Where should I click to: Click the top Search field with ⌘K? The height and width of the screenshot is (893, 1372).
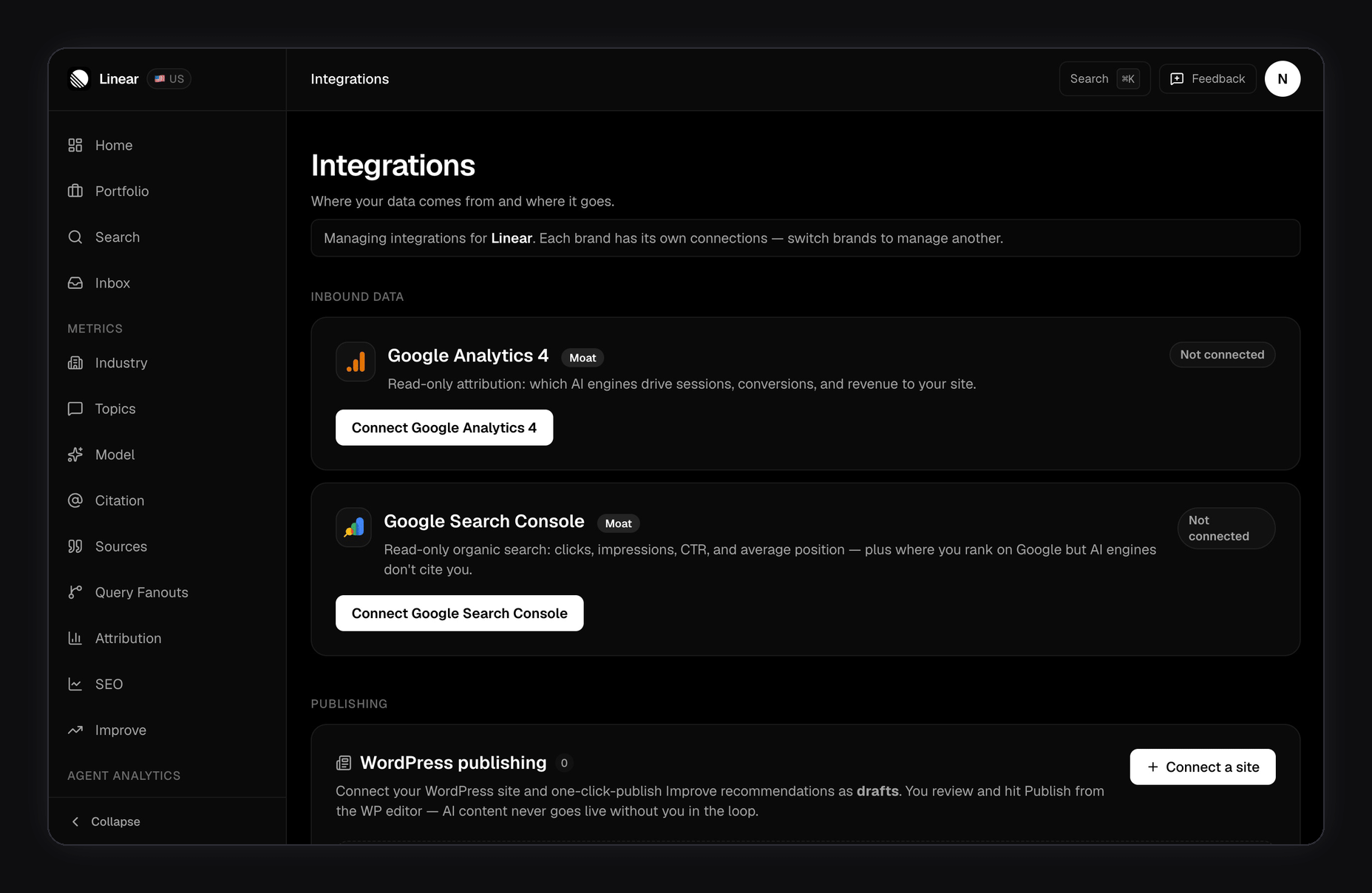tap(1104, 79)
